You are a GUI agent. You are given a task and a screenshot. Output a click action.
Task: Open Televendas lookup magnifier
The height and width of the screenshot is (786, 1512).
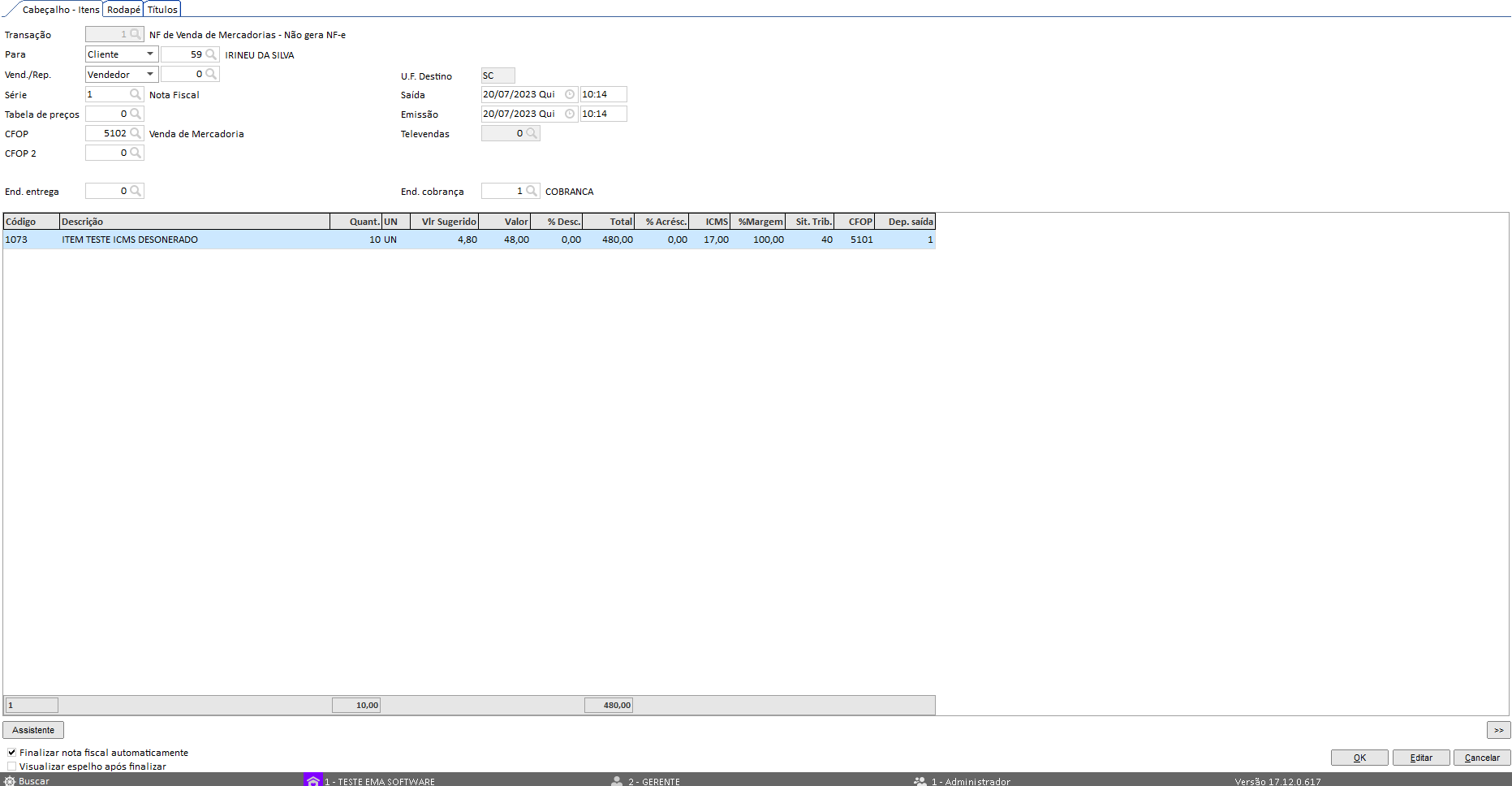(x=532, y=133)
